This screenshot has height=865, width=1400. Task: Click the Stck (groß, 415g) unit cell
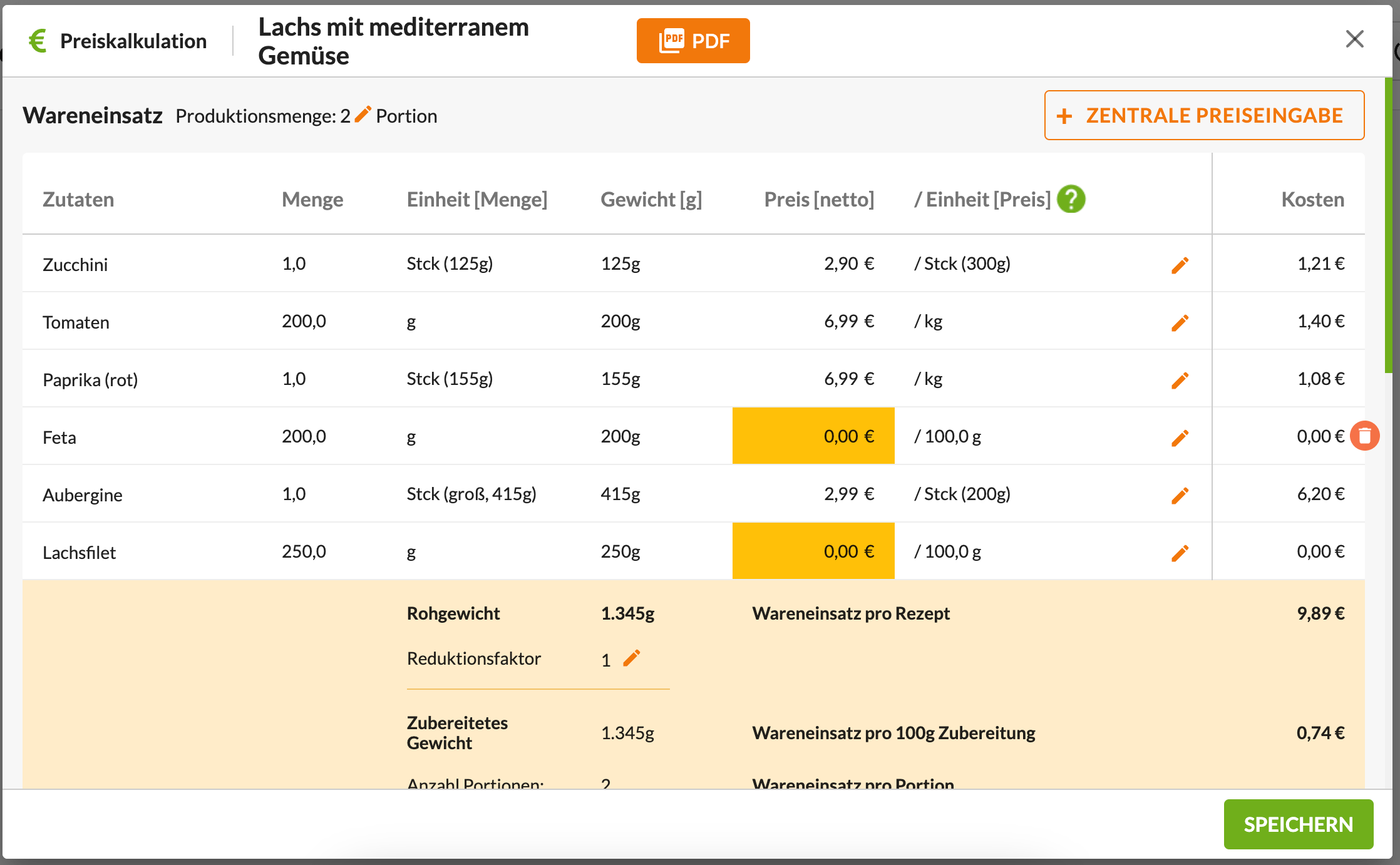click(471, 493)
